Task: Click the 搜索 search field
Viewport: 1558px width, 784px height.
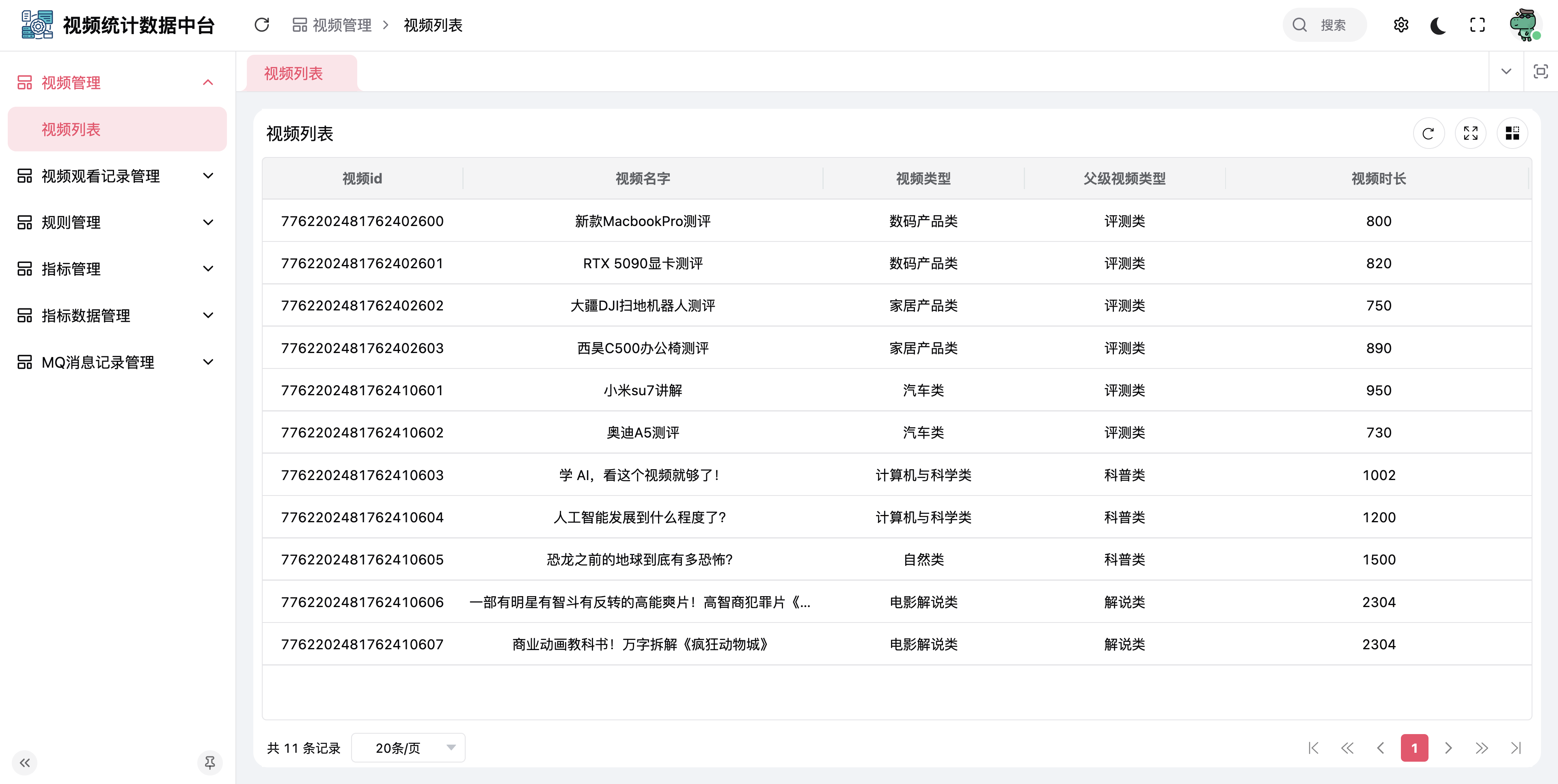Action: (x=1332, y=26)
